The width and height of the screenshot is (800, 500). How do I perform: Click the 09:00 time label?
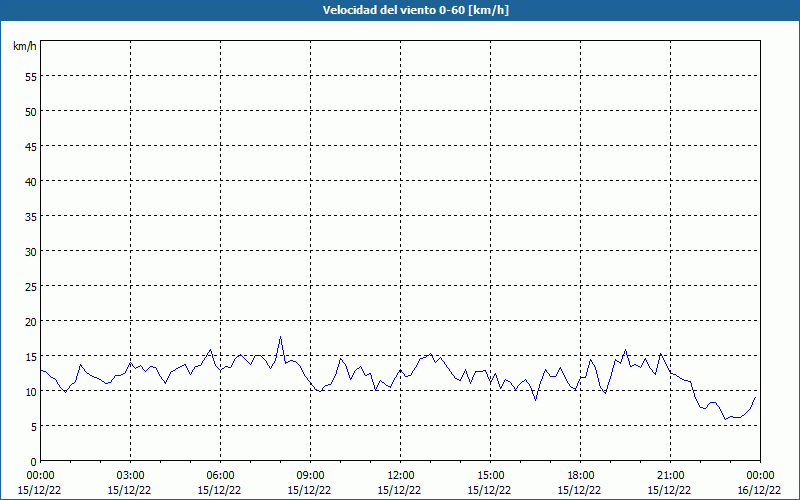(310, 476)
